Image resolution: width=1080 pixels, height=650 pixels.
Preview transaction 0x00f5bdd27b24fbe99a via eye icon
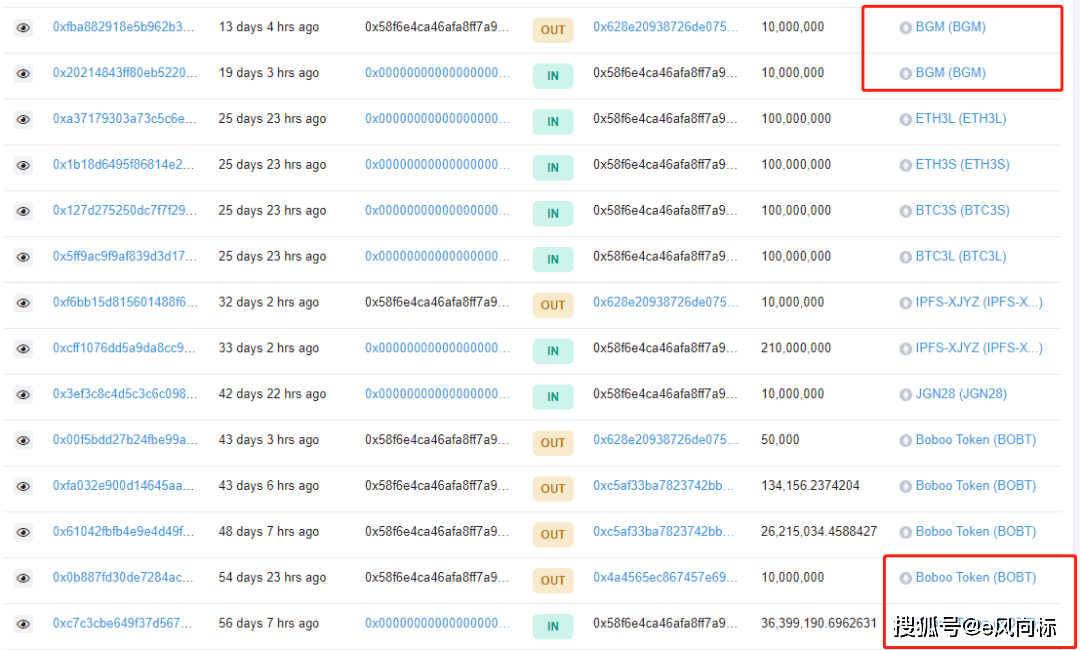(x=23, y=440)
